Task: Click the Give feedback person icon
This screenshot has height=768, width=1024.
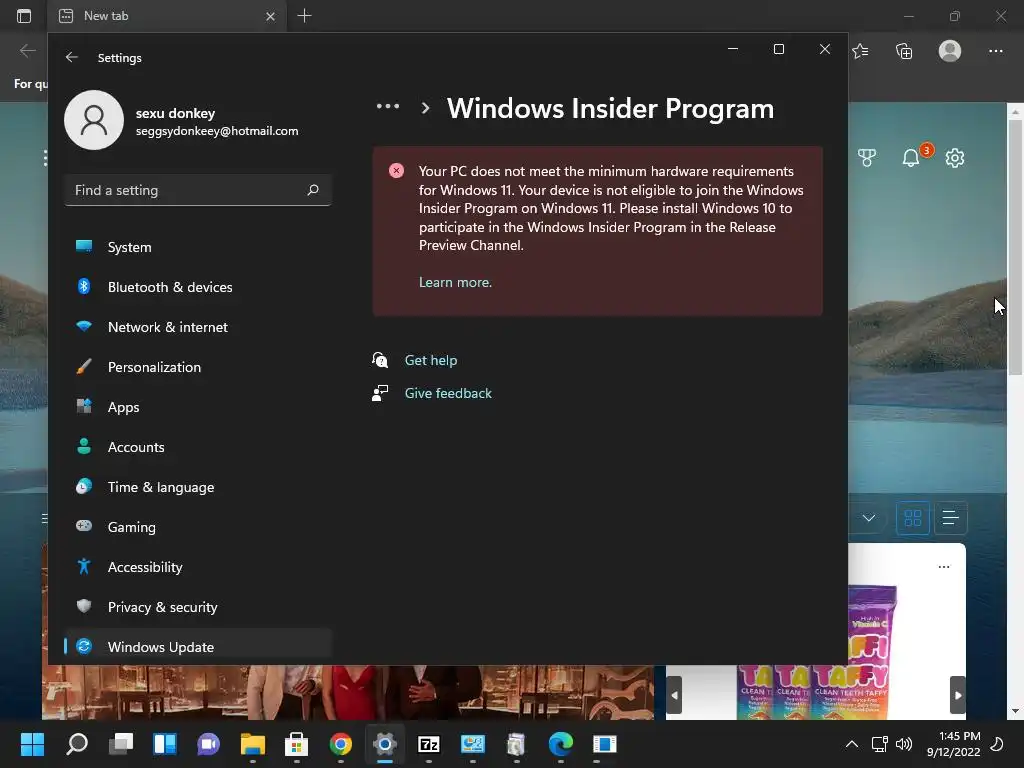Action: point(380,393)
